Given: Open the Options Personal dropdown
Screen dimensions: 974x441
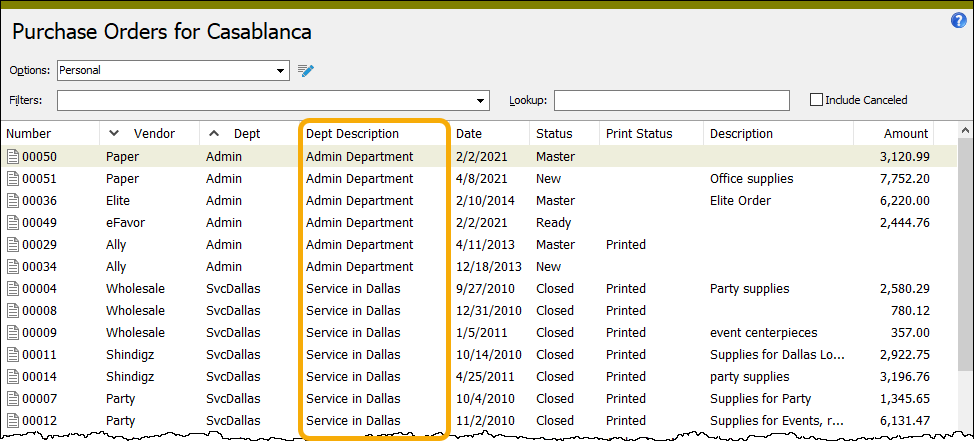Looking at the screenshot, I should click(173, 70).
